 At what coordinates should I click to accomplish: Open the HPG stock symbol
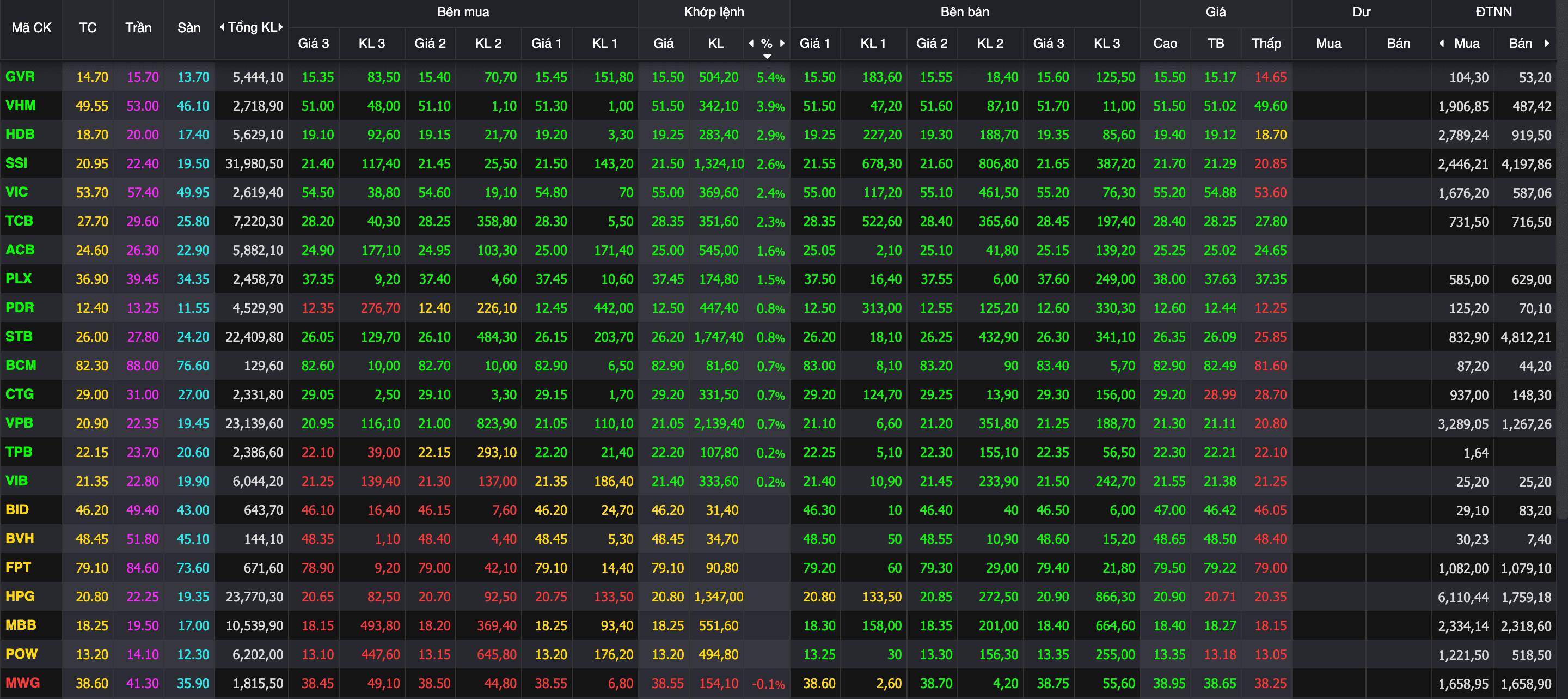coord(20,596)
